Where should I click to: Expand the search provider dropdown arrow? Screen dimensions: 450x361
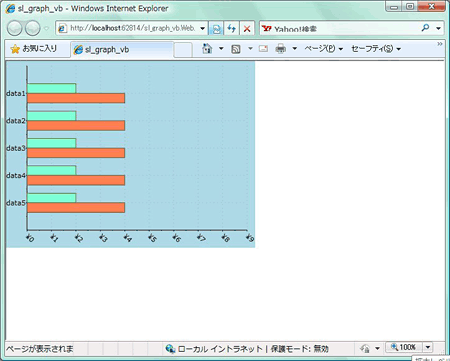438,28
